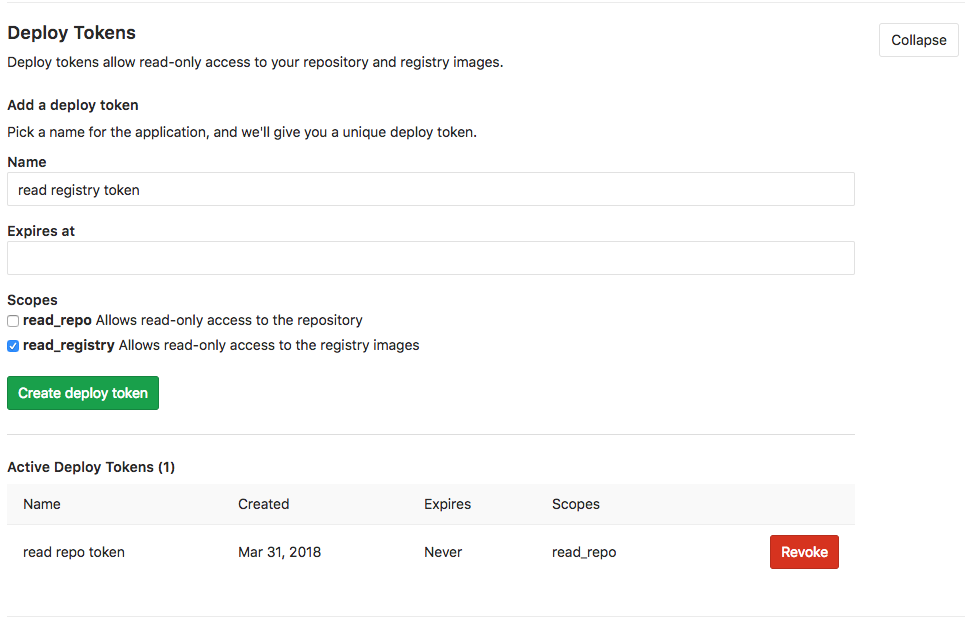Revoke the 'read repo token' deploy token
The width and height of the screenshot is (972, 636).
coord(804,552)
